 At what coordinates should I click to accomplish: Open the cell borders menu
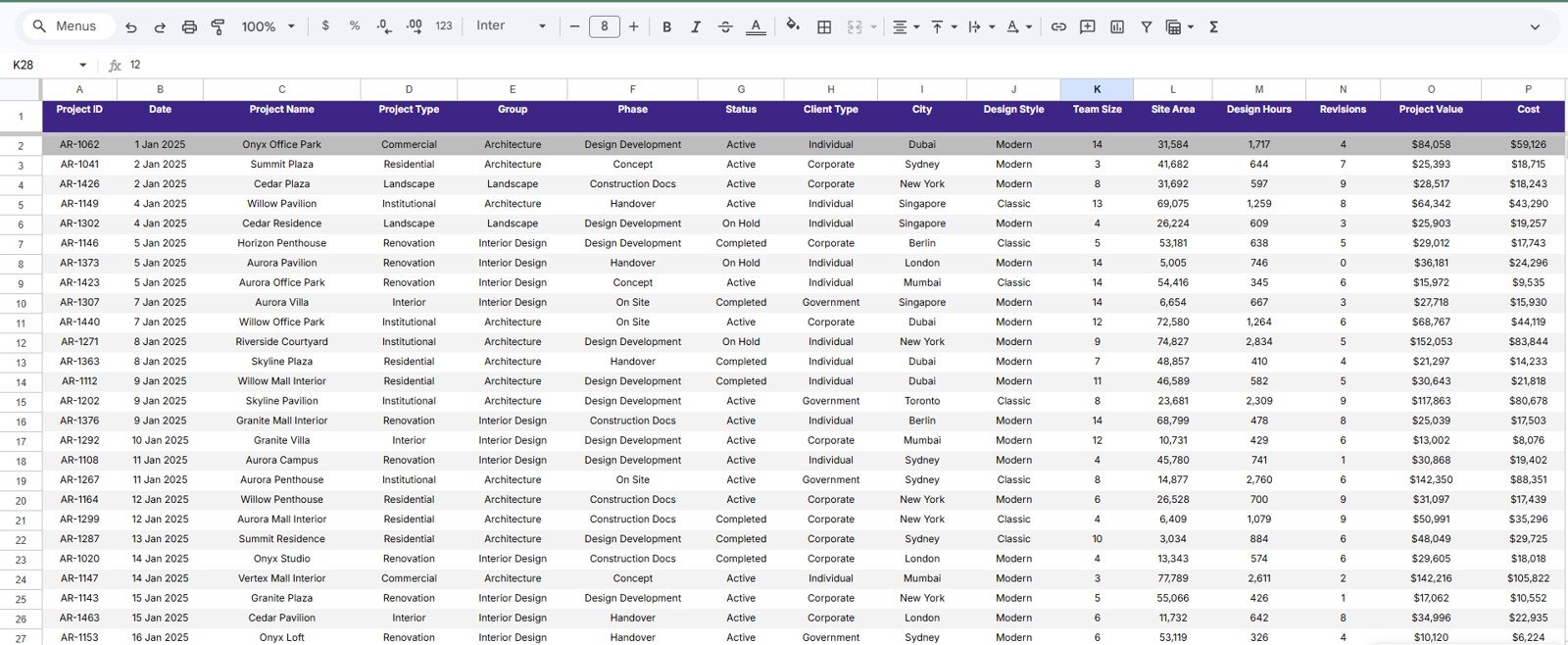[824, 27]
